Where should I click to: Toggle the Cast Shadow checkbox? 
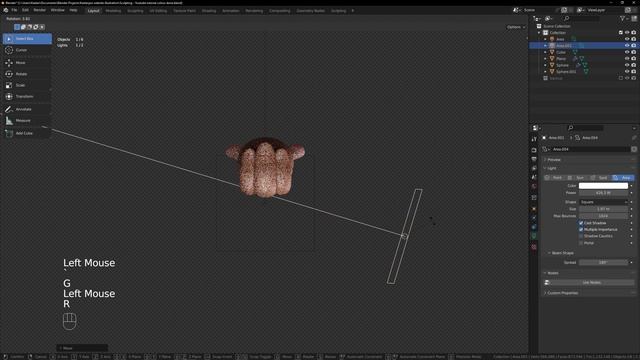(x=581, y=223)
